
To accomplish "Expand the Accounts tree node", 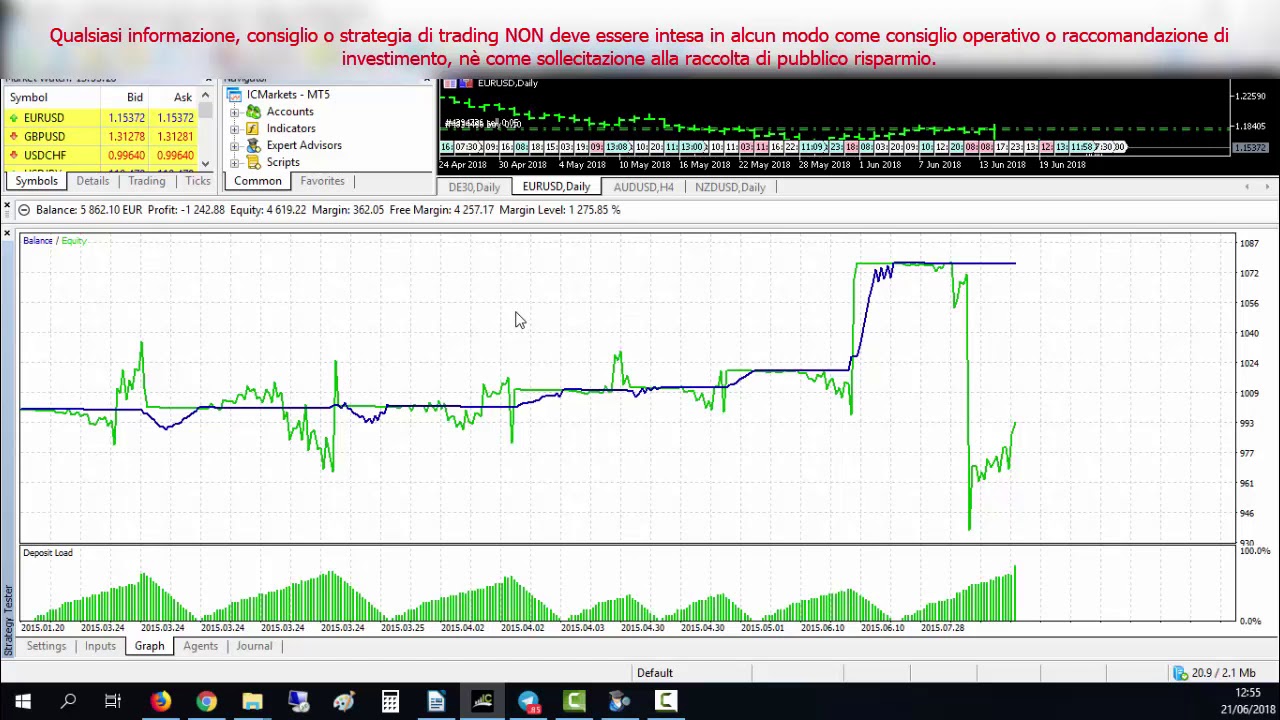I will click(234, 112).
